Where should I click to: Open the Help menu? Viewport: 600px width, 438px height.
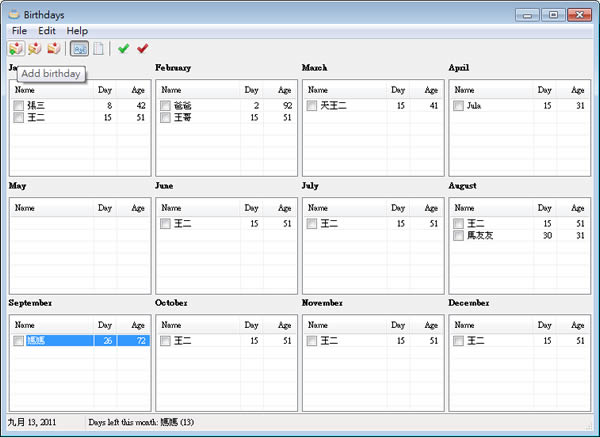click(77, 31)
